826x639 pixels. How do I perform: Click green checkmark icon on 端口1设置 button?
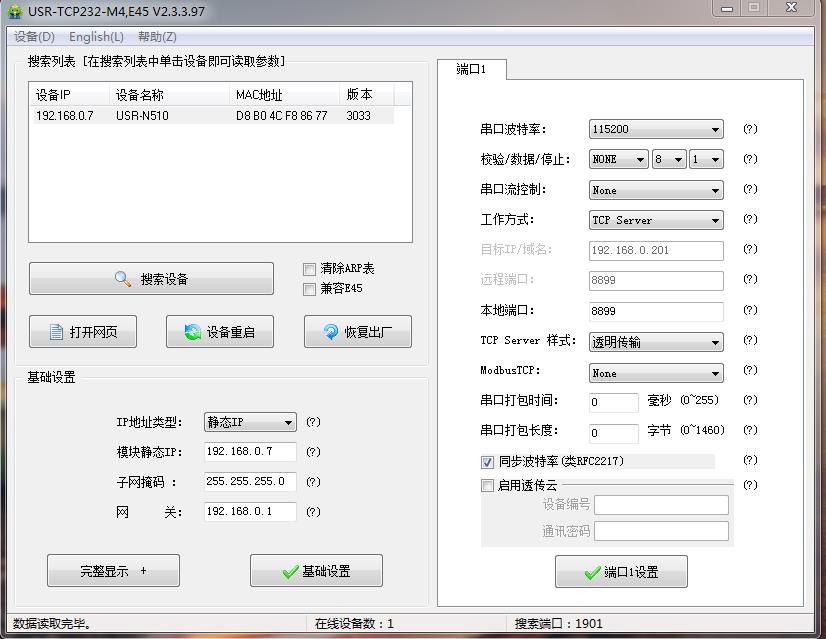[592, 573]
